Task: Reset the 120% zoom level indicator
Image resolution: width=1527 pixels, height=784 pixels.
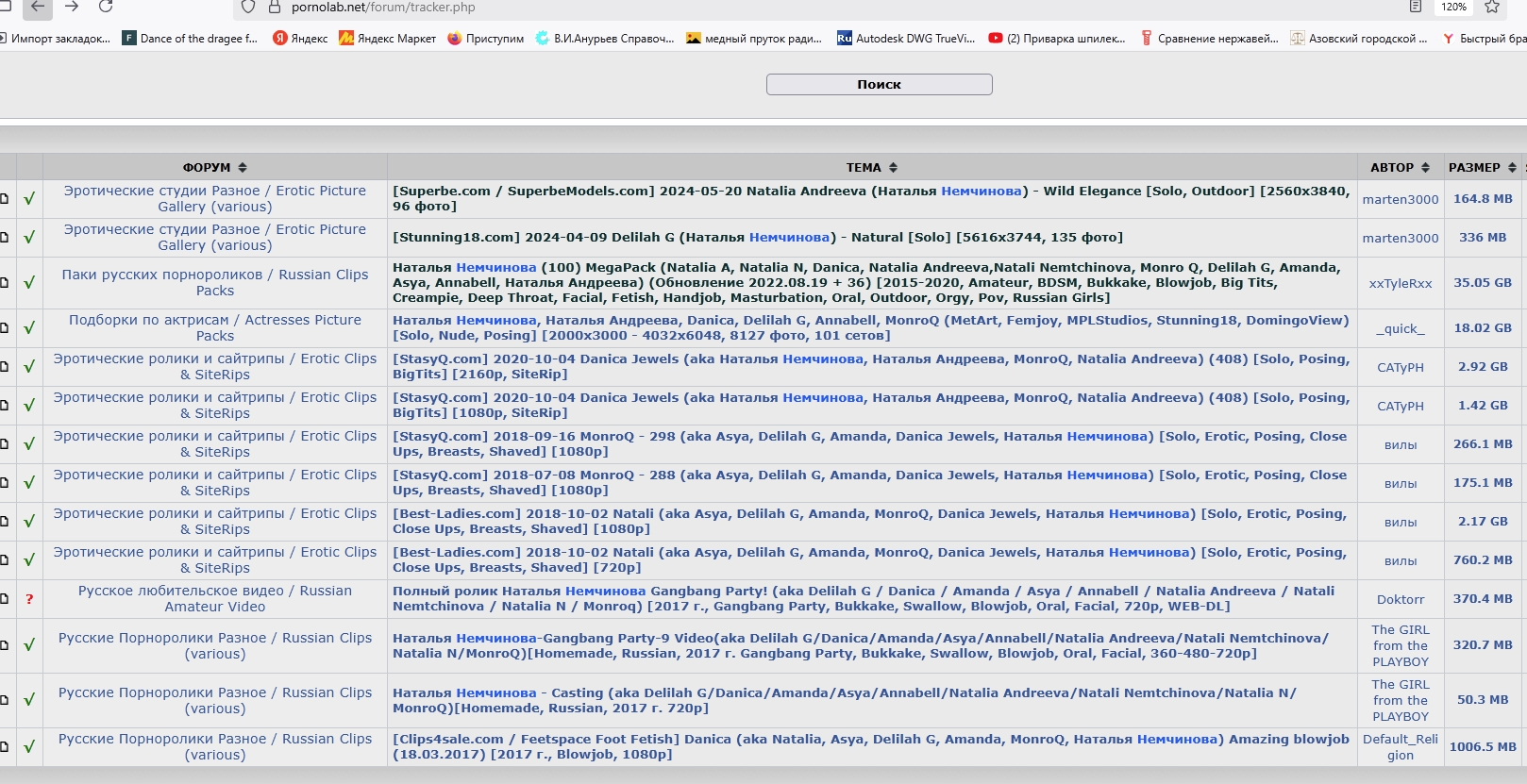Action: tap(1453, 7)
